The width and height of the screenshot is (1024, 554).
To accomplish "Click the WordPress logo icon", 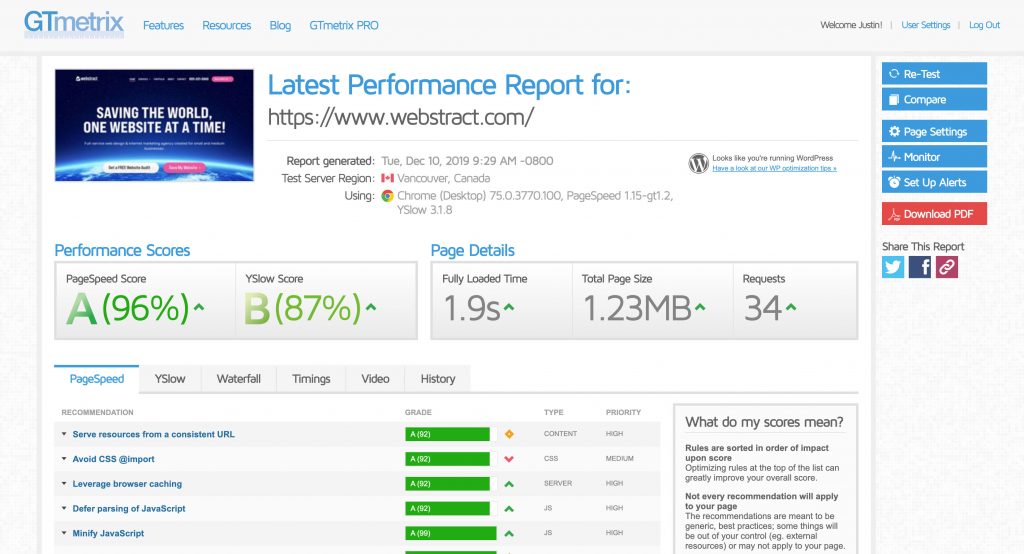I will click(698, 163).
